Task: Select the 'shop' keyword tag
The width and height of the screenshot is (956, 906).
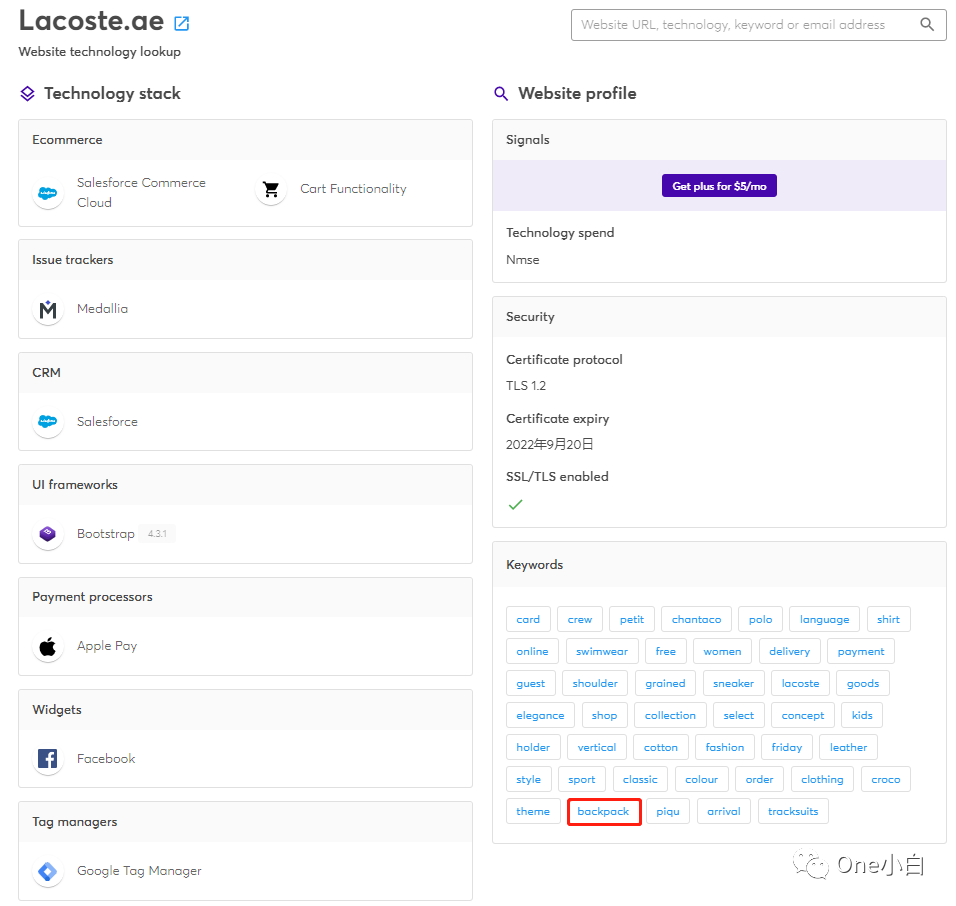Action: pyautogui.click(x=604, y=715)
